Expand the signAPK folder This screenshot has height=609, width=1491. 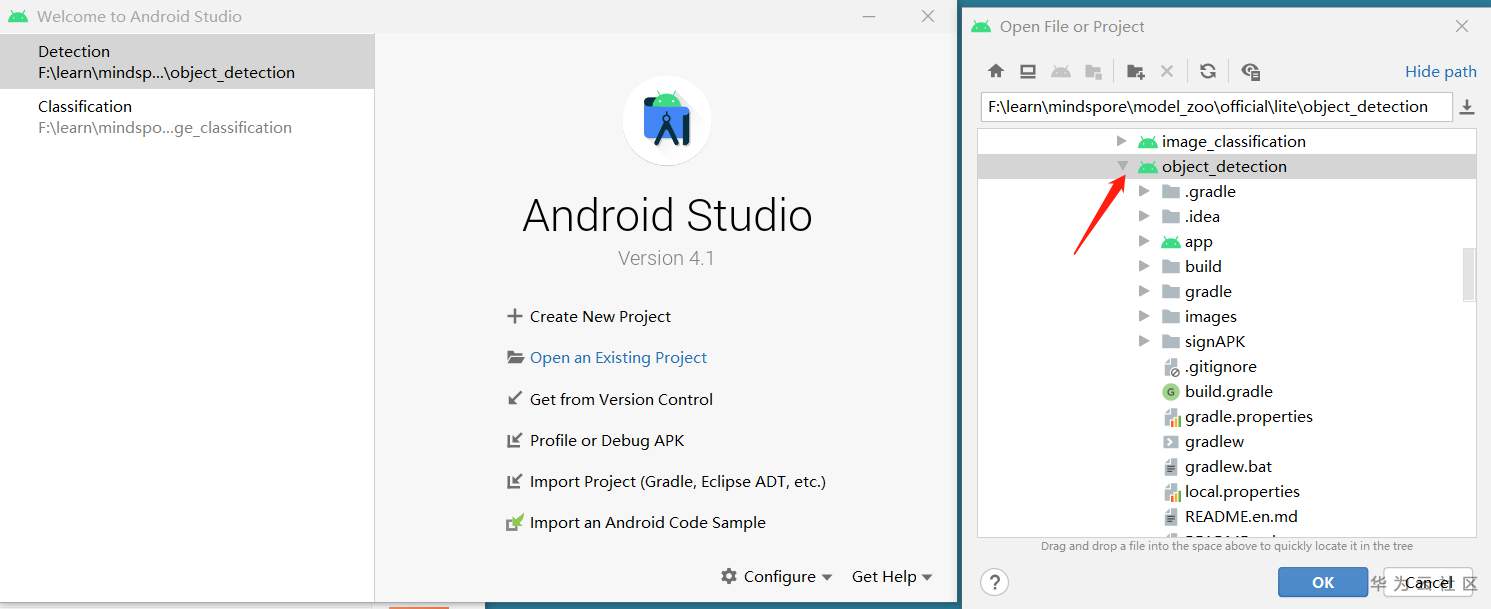click(x=1145, y=342)
